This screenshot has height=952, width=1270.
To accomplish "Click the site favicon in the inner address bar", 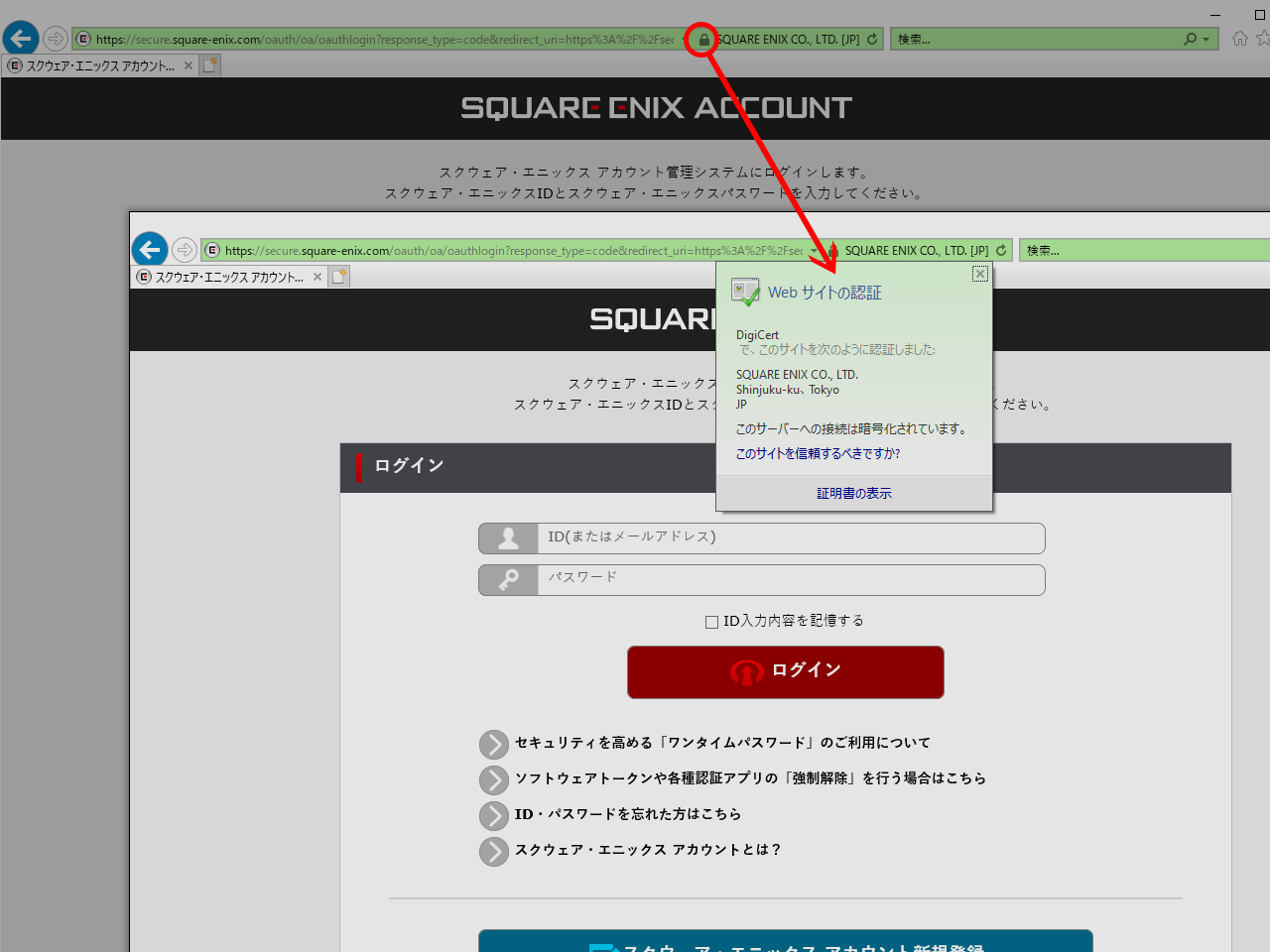I will (x=212, y=250).
